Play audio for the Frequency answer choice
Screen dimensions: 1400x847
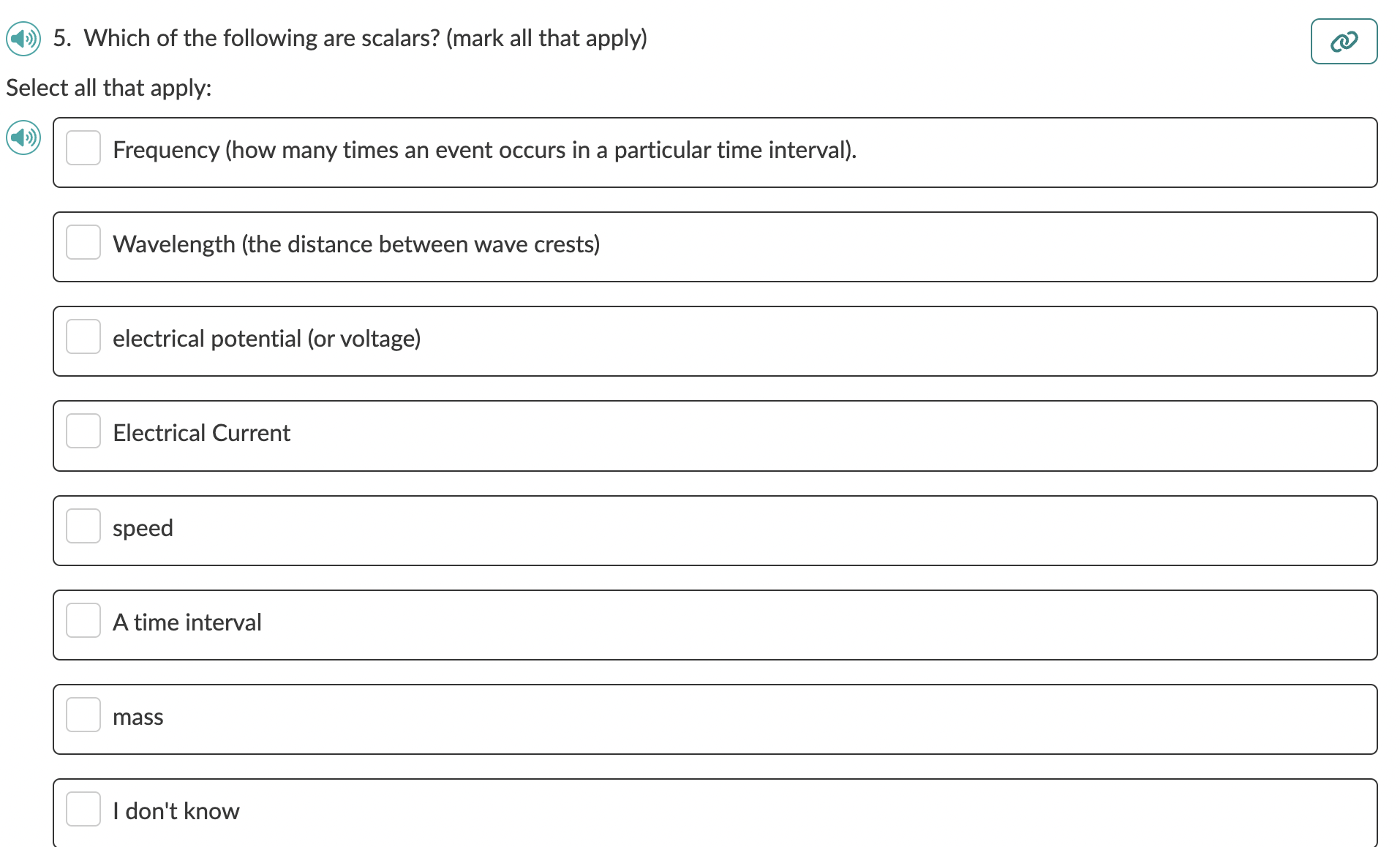coord(23,138)
